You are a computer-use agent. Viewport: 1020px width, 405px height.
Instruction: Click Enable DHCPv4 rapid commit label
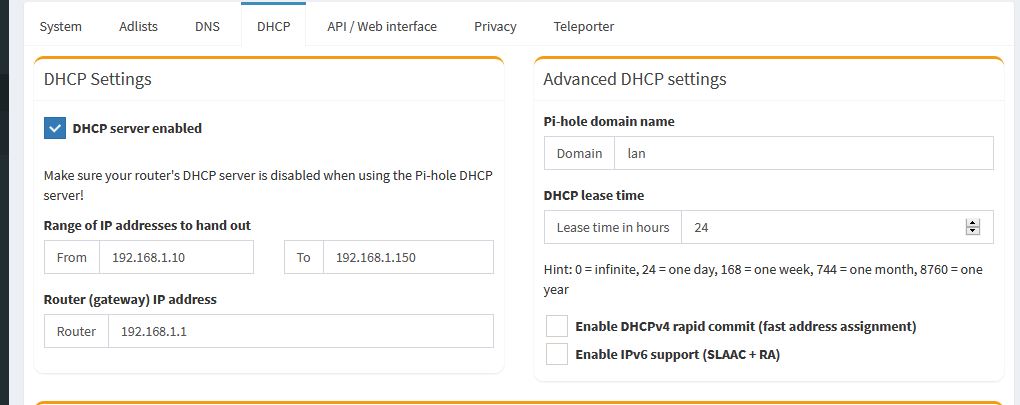coord(745,326)
